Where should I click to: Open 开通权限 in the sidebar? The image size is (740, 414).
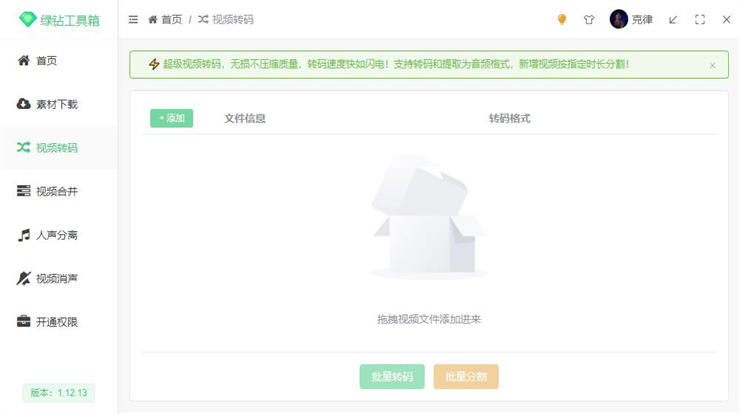(x=59, y=321)
